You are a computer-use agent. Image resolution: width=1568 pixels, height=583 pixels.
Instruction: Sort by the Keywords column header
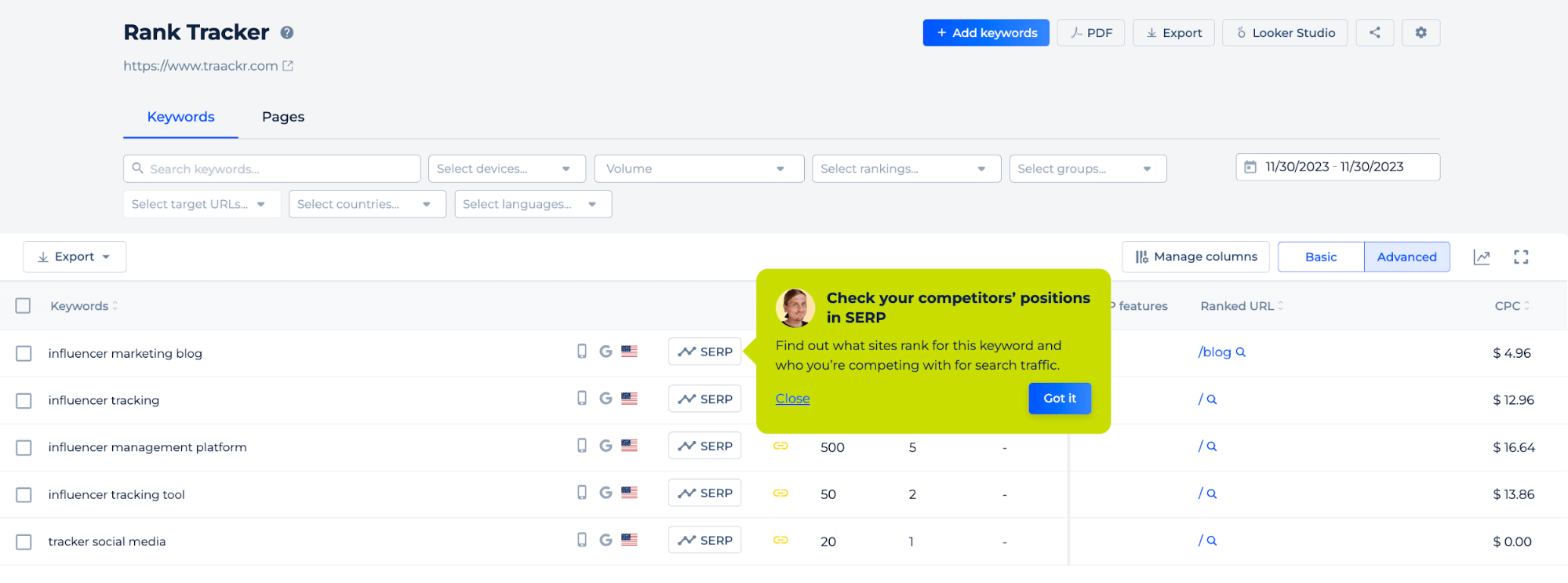tap(84, 306)
